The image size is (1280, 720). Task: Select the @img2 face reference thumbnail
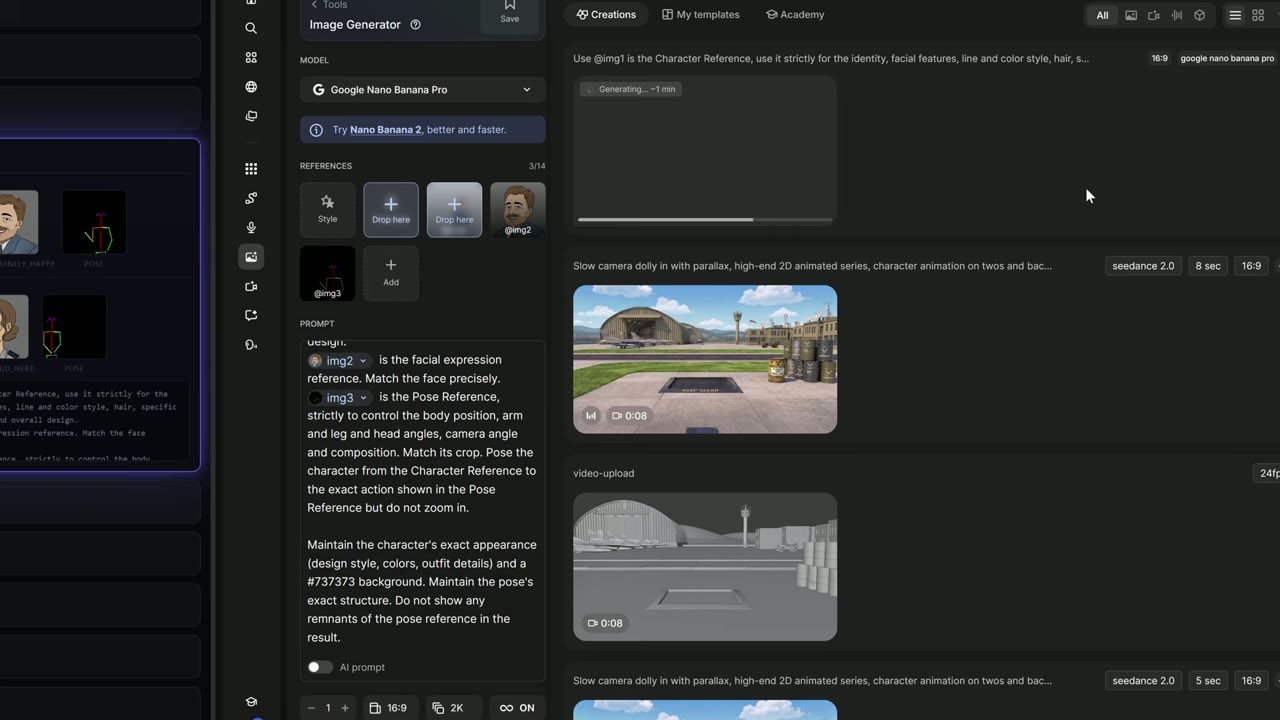point(517,210)
